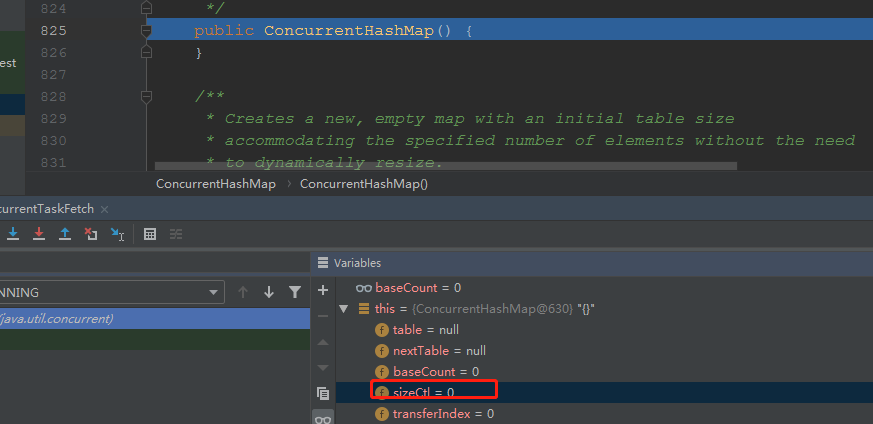Viewport: 873px width, 424px height.
Task: Fold the Javadoc comment at line 828
Action: [x=147, y=96]
